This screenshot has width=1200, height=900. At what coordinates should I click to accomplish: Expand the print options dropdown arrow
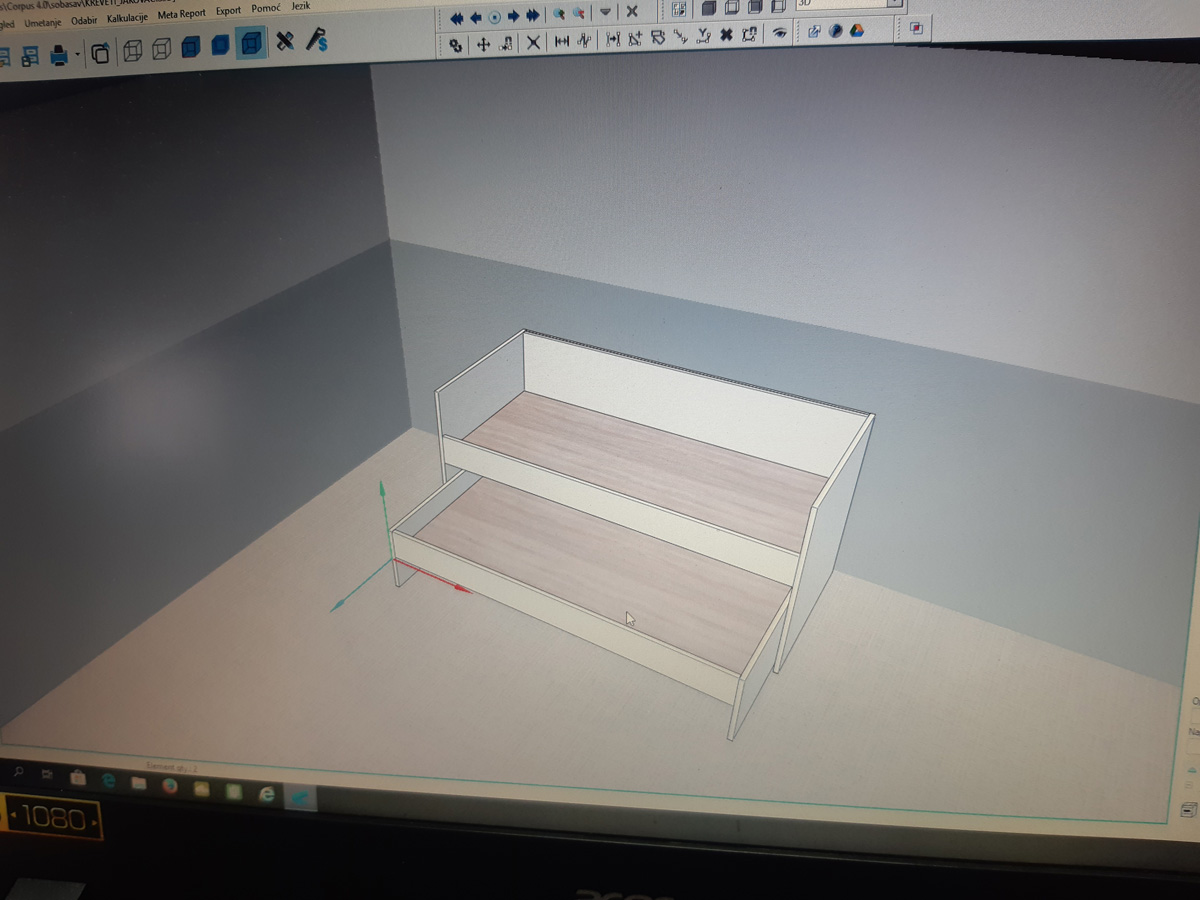tap(77, 54)
